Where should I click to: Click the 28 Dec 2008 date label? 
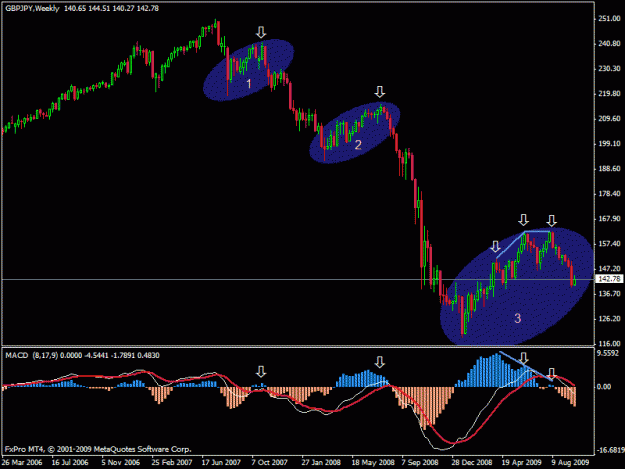(x=472, y=463)
